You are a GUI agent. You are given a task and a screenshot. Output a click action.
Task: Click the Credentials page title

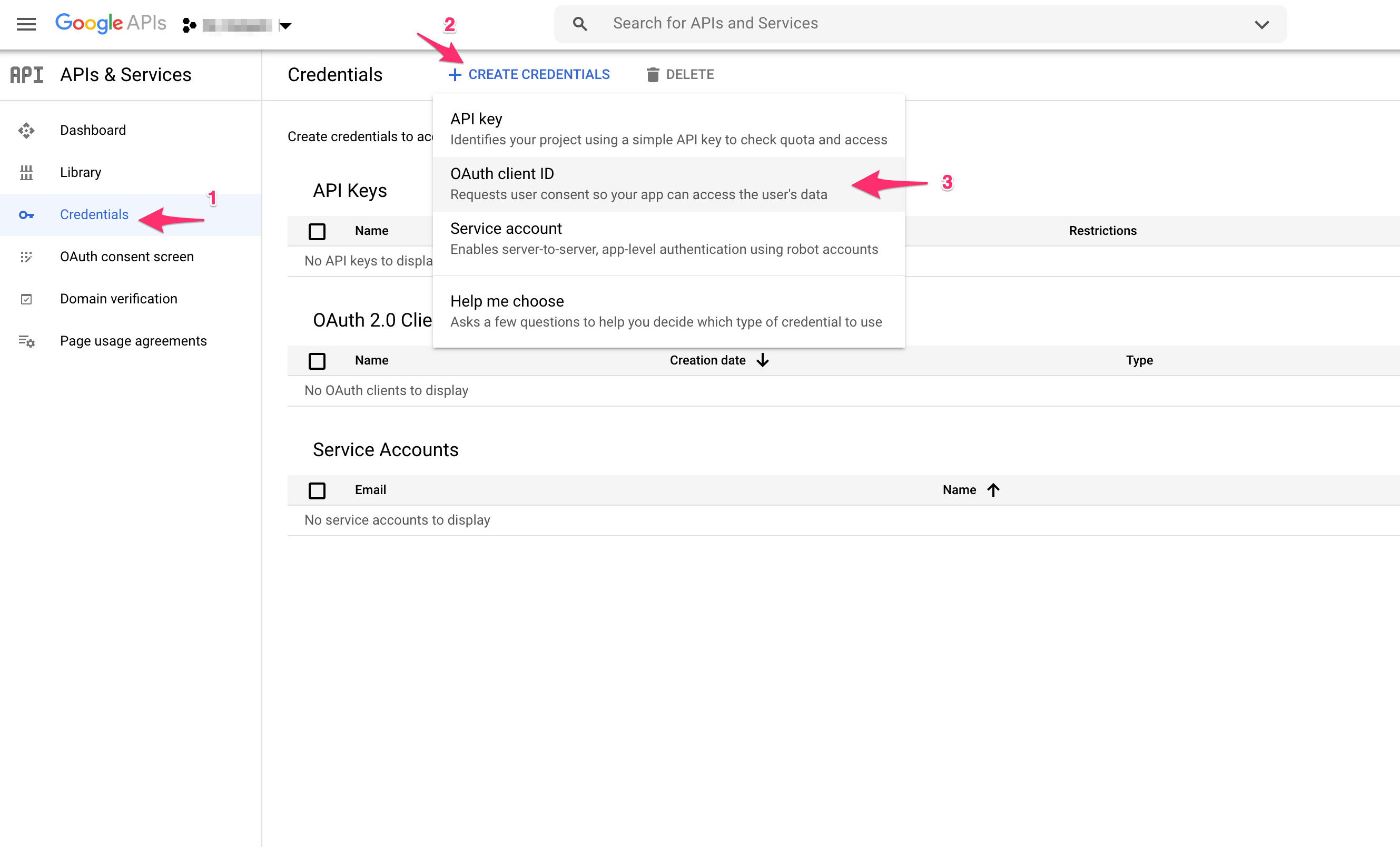(x=334, y=74)
